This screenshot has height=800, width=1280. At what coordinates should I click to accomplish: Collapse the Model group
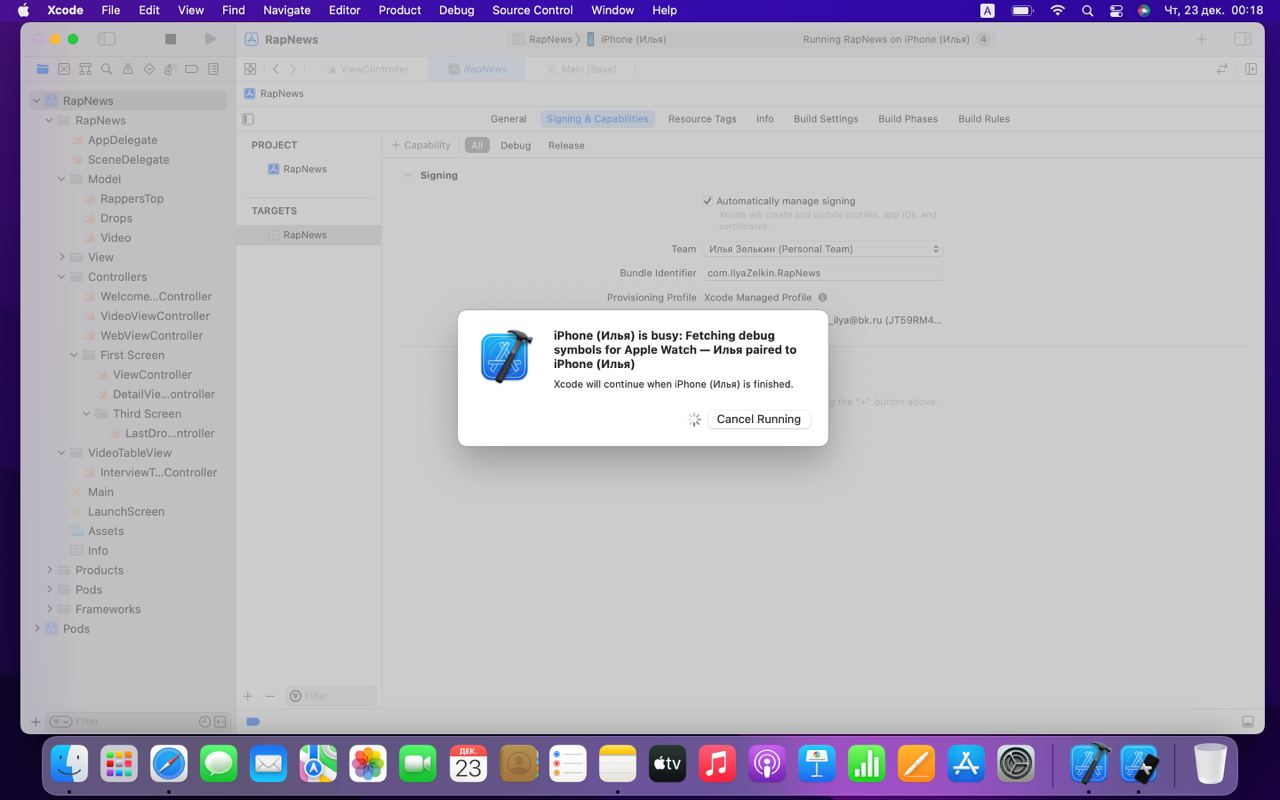[x=62, y=179]
